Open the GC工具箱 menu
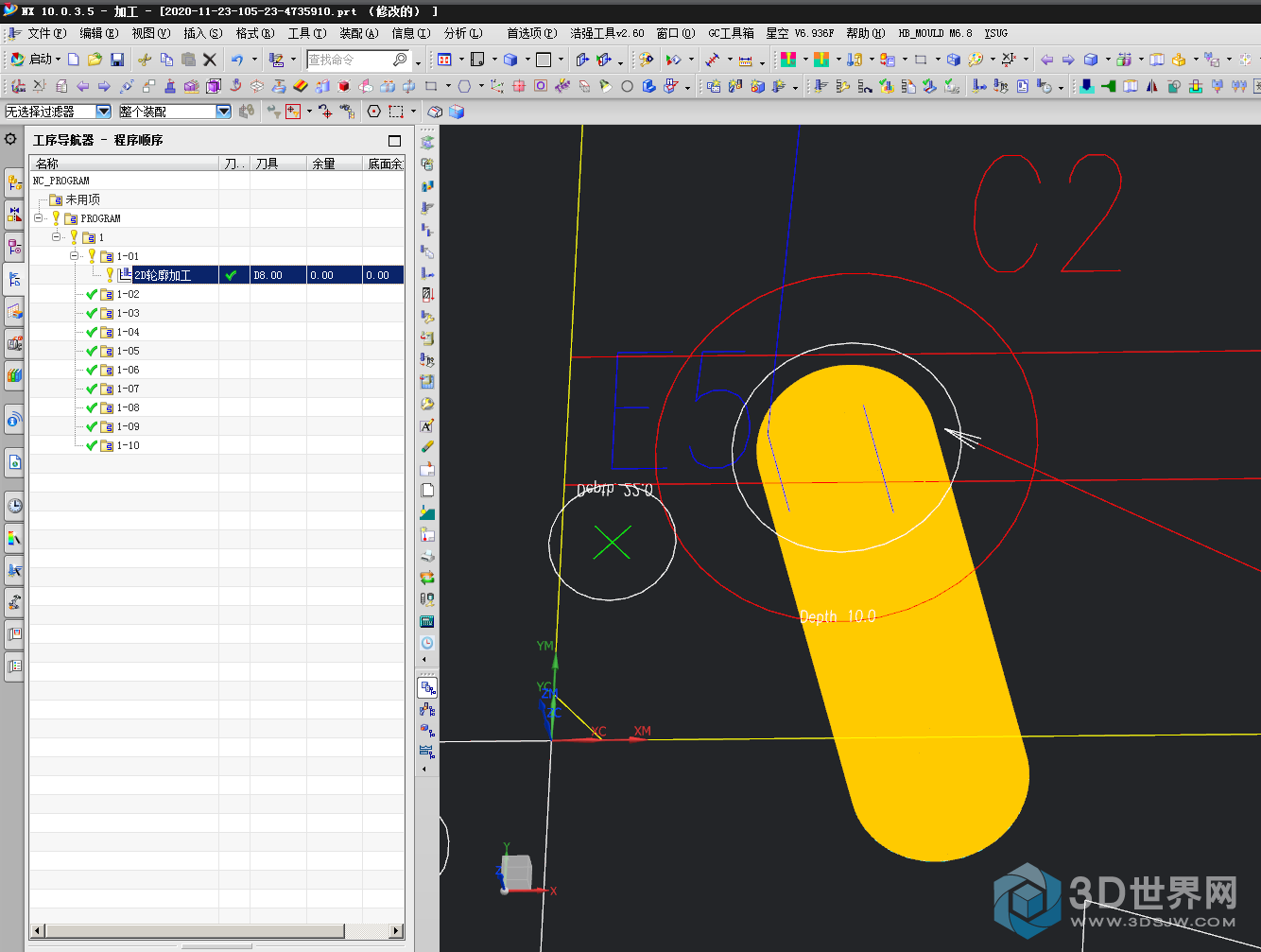The width and height of the screenshot is (1261, 952). click(x=731, y=33)
